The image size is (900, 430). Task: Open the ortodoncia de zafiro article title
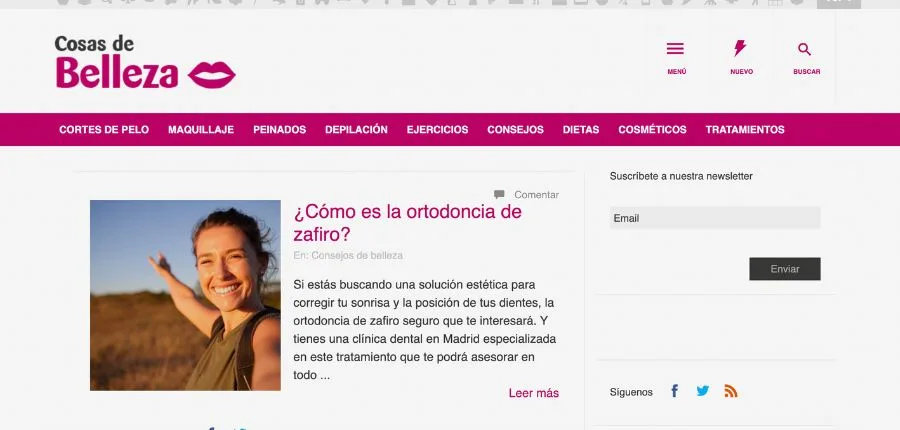[407, 223]
